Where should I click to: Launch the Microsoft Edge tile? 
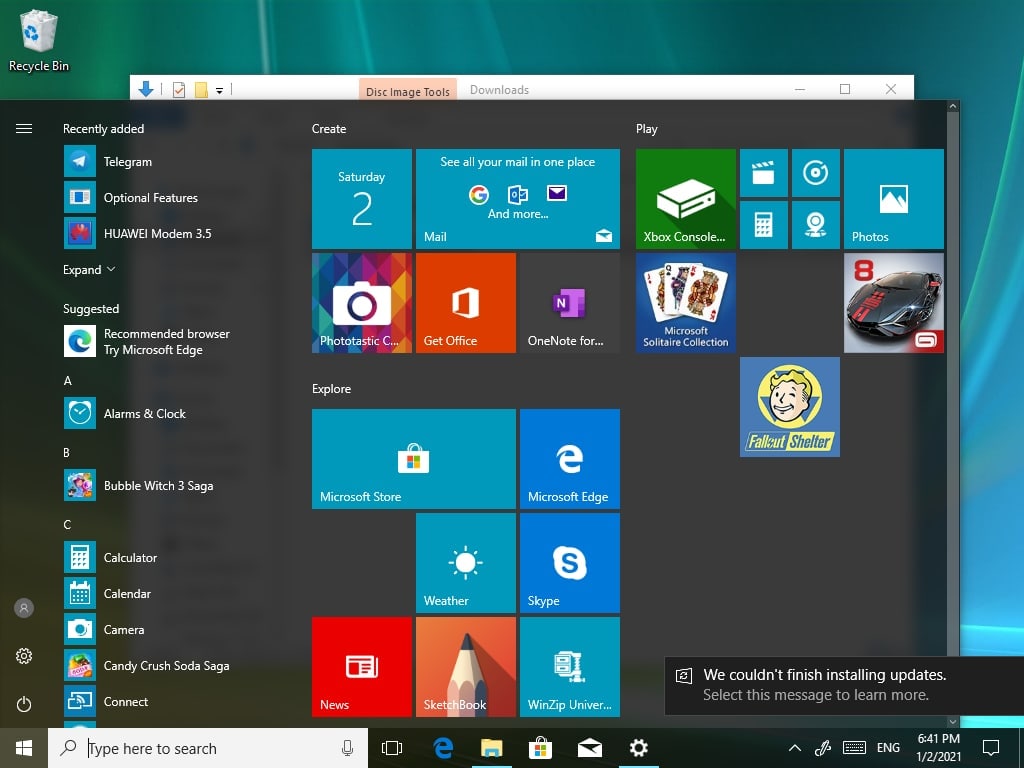click(x=569, y=459)
